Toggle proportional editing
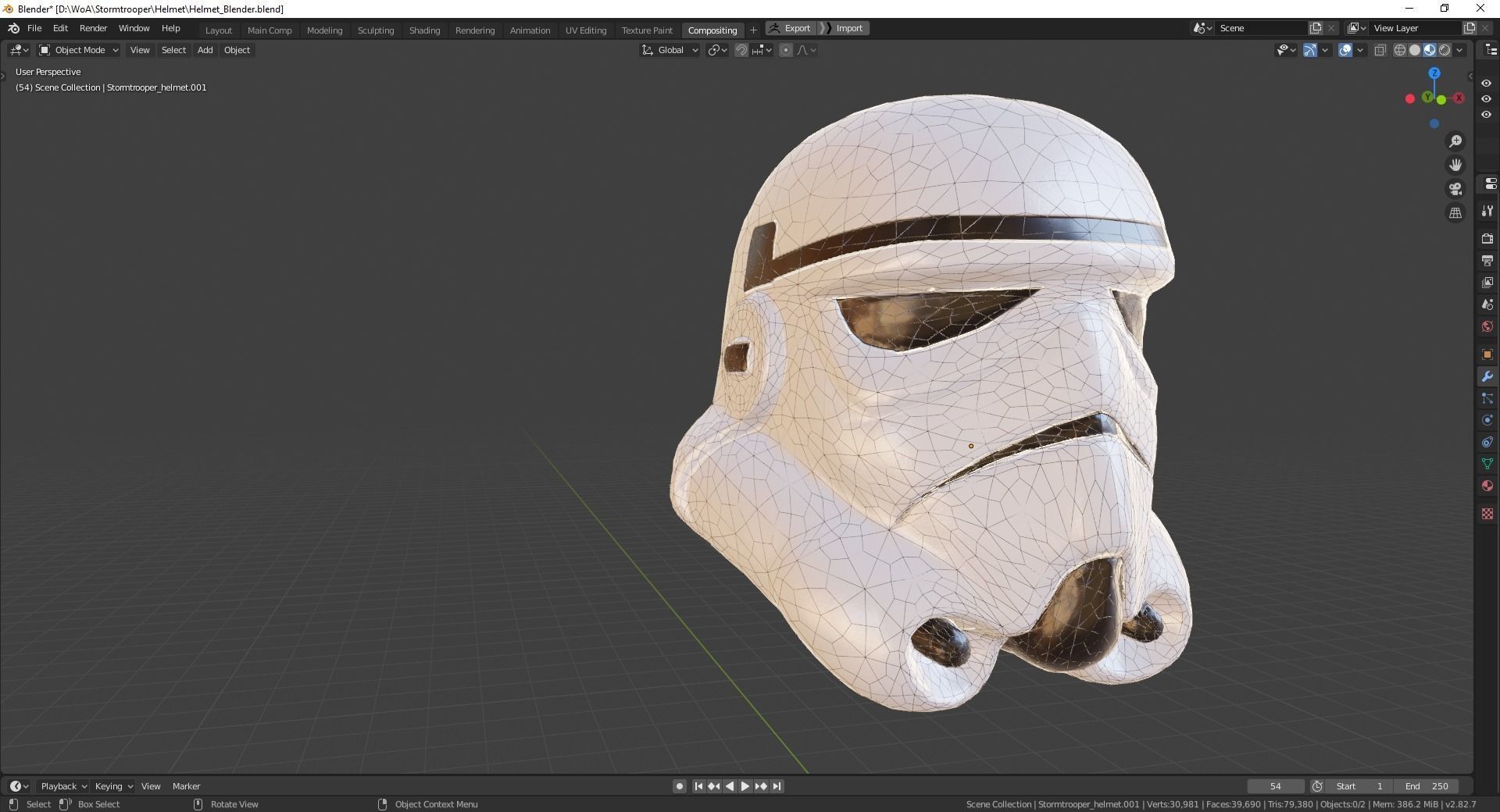The image size is (1500, 812). [786, 50]
